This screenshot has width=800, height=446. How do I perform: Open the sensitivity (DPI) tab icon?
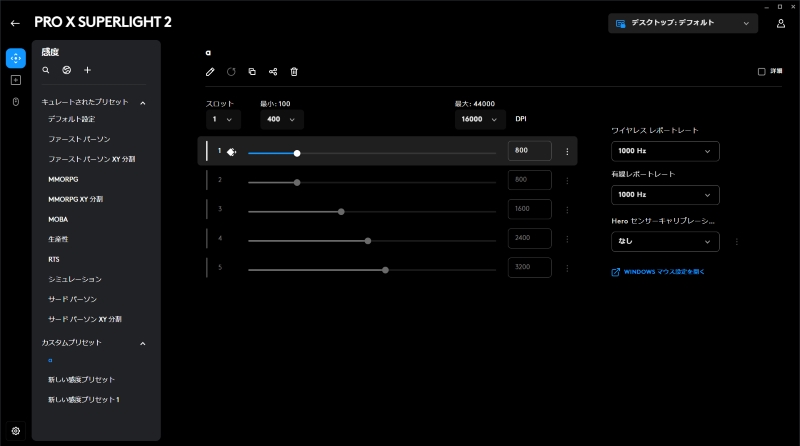point(16,58)
